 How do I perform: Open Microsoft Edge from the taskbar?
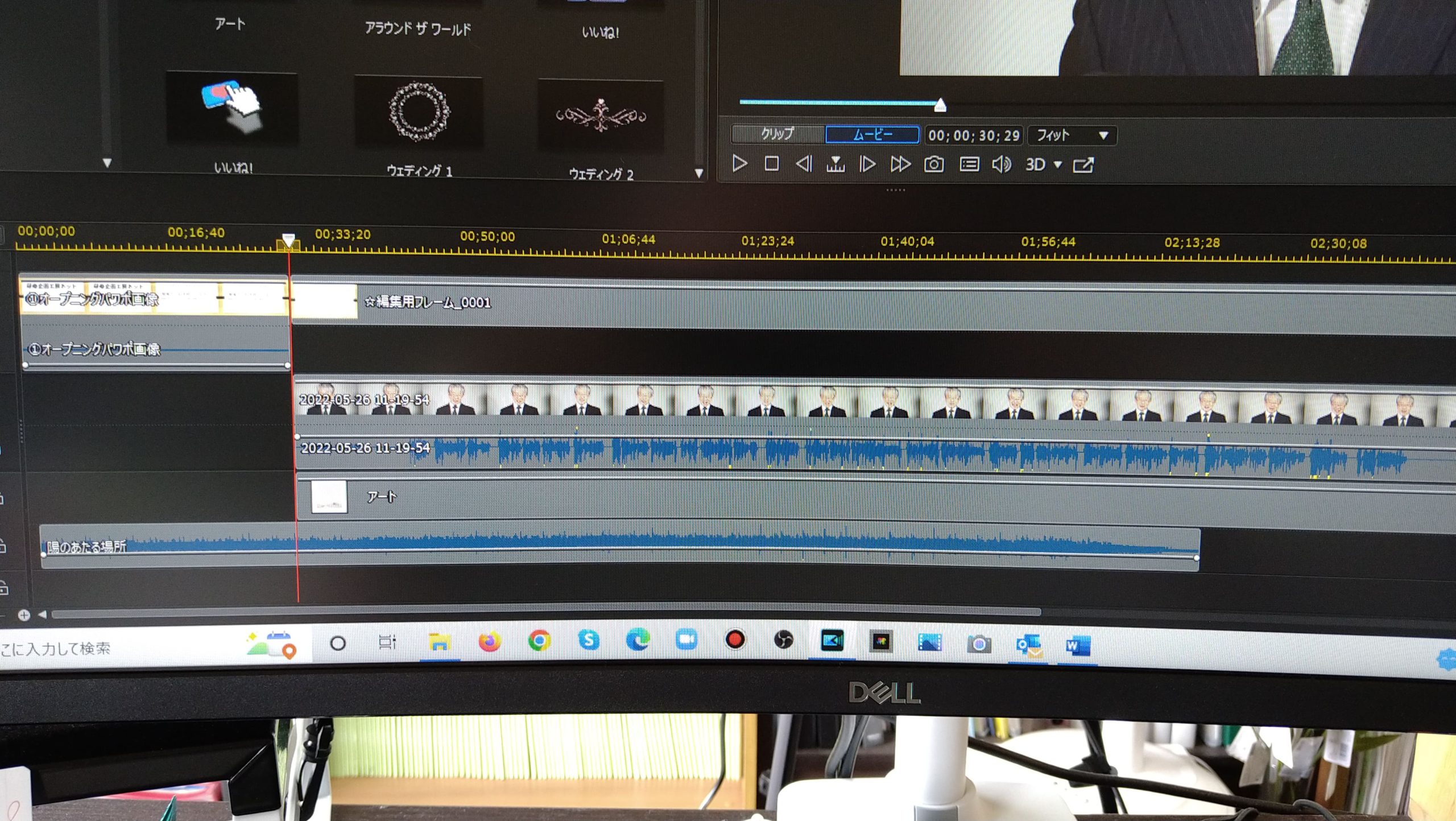click(x=638, y=641)
